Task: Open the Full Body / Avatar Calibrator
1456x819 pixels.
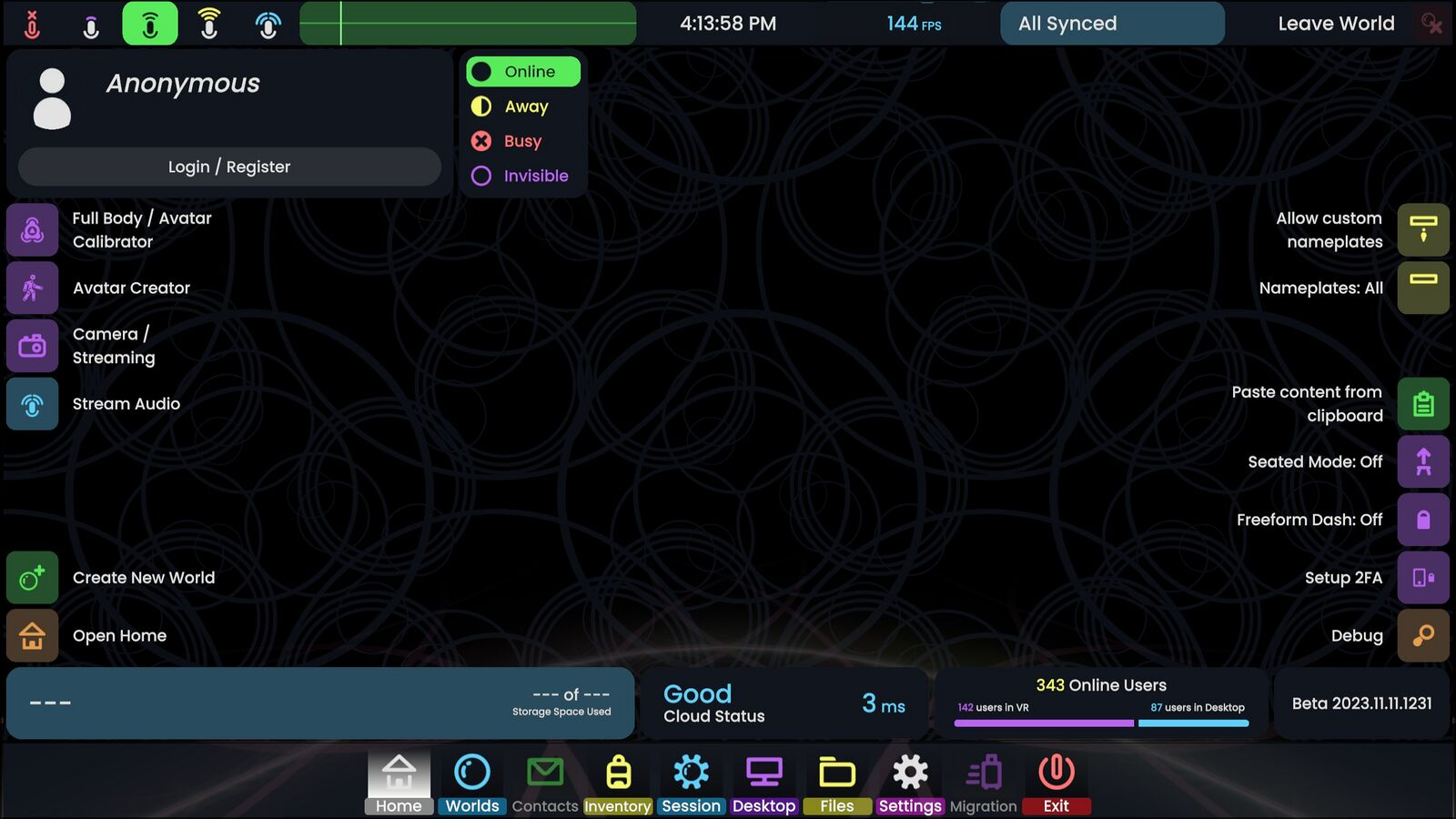Action: (33, 230)
